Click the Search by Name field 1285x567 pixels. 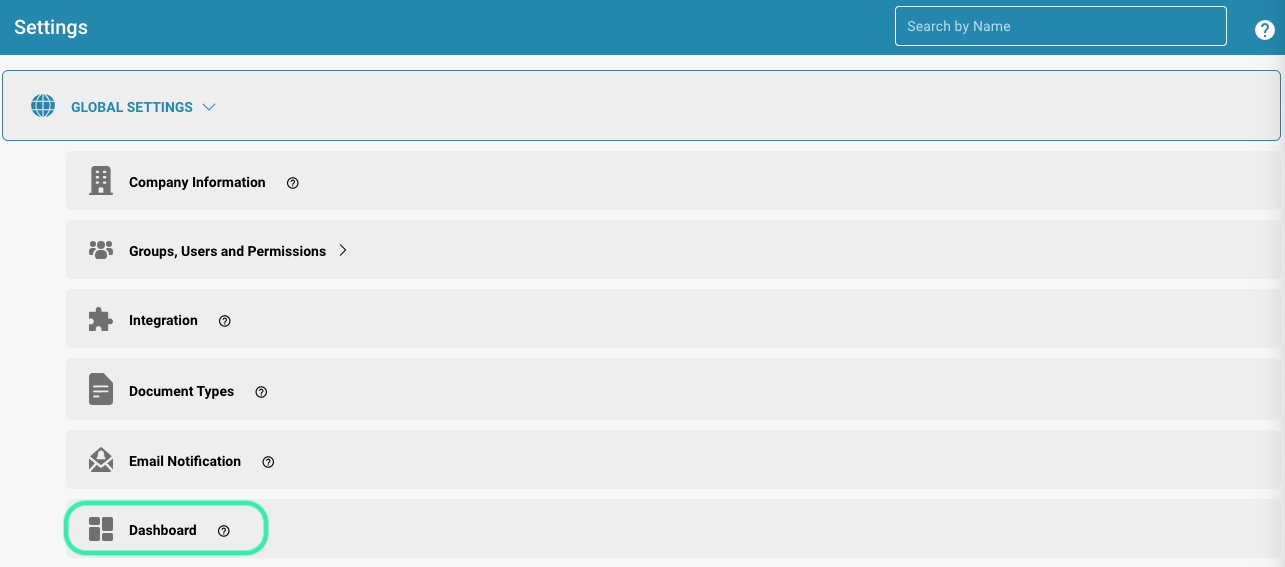(x=1060, y=26)
